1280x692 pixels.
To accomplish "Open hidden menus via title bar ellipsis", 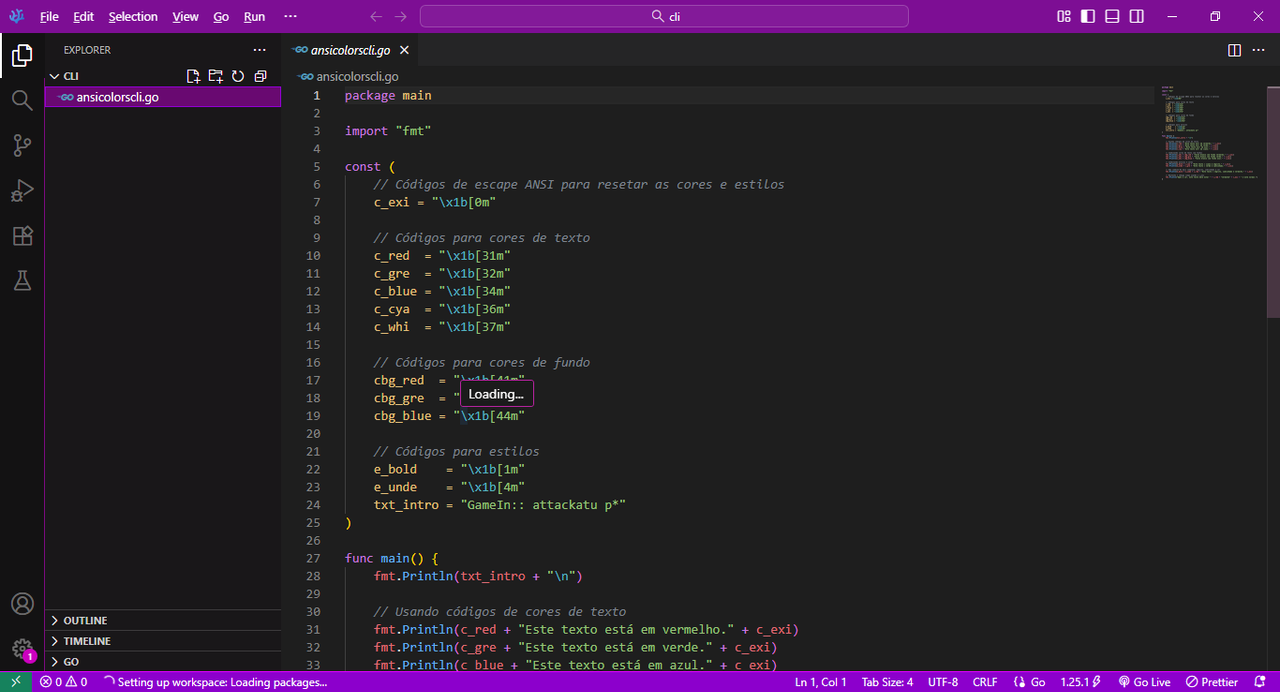I will pos(290,17).
